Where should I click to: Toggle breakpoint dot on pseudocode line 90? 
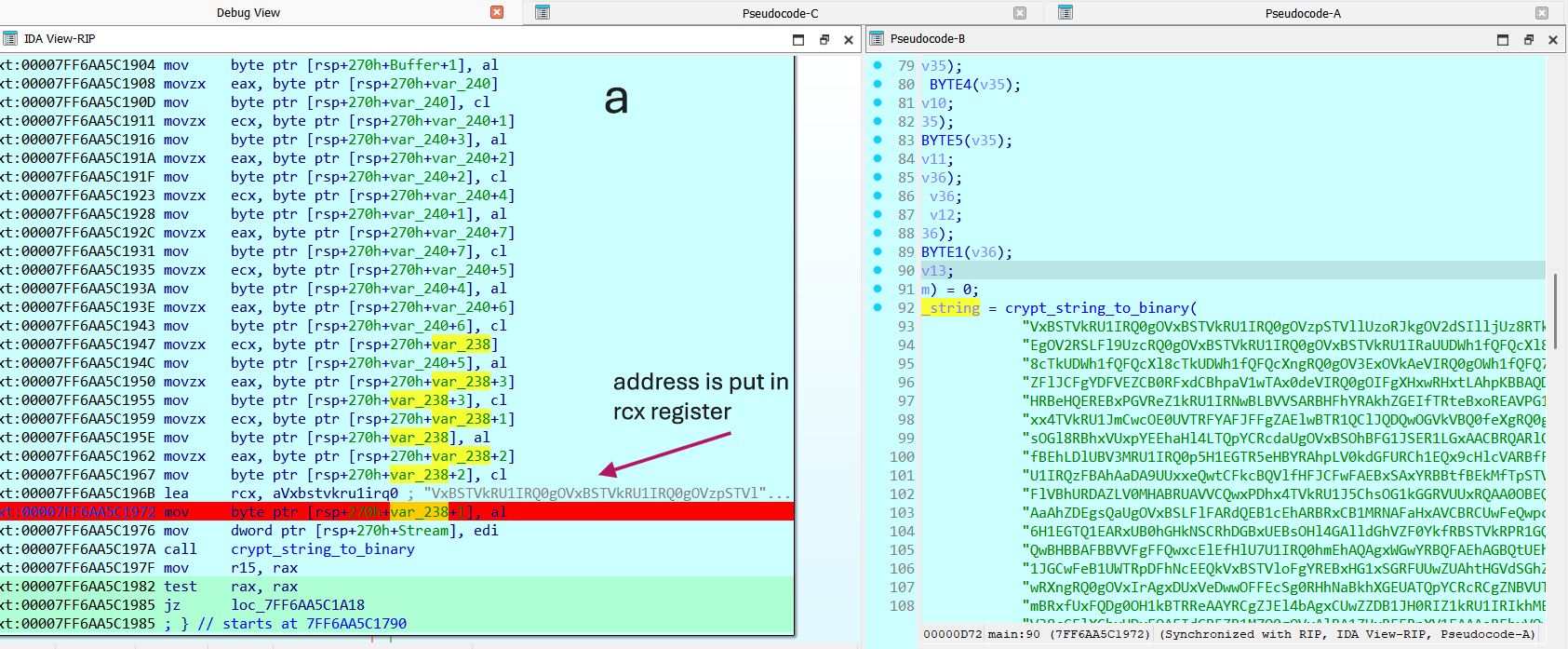878,270
